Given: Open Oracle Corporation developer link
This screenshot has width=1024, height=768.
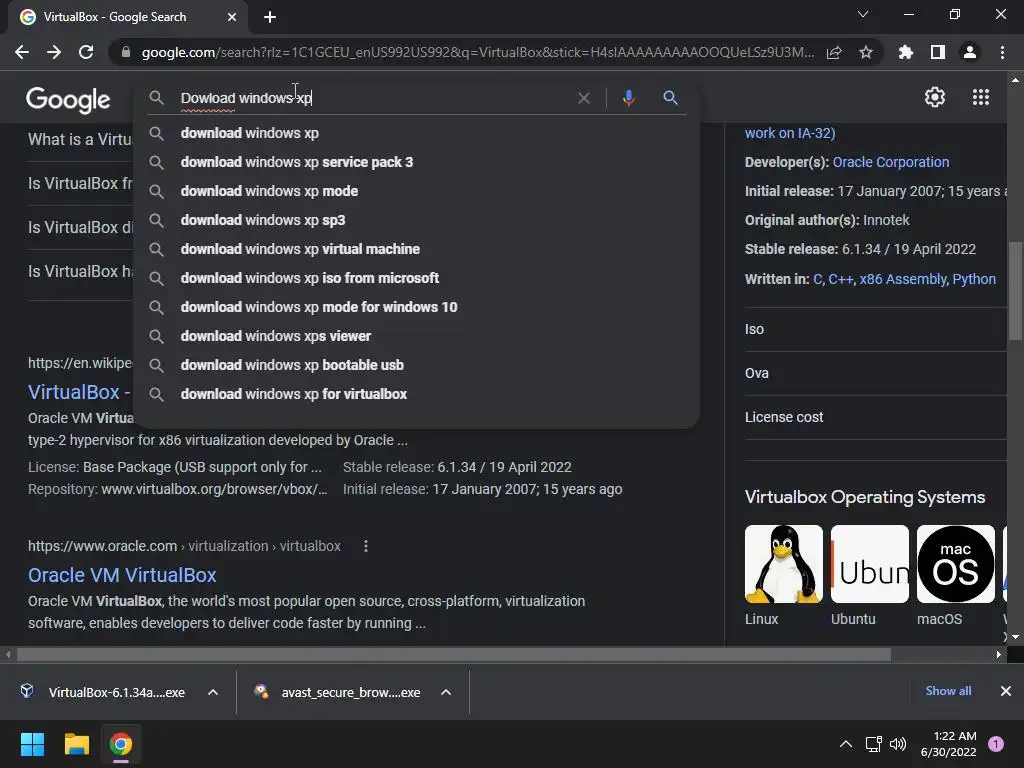Looking at the screenshot, I should tap(891, 162).
